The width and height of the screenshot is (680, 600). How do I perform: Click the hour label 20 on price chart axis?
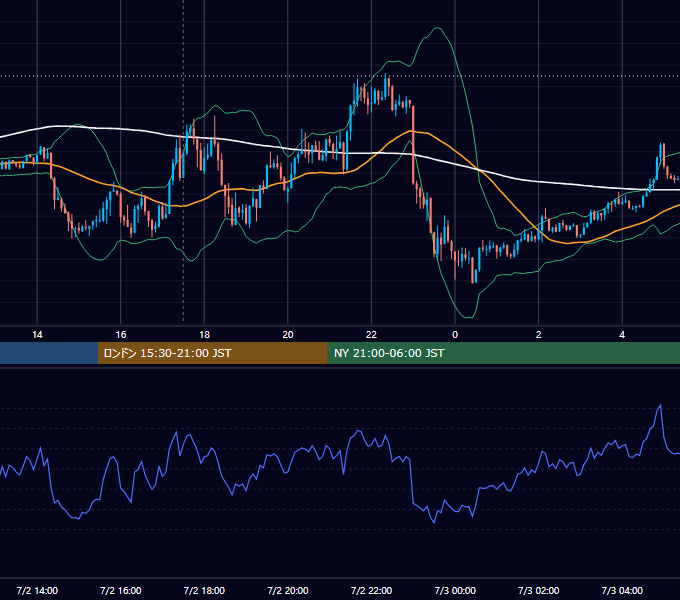point(288,335)
